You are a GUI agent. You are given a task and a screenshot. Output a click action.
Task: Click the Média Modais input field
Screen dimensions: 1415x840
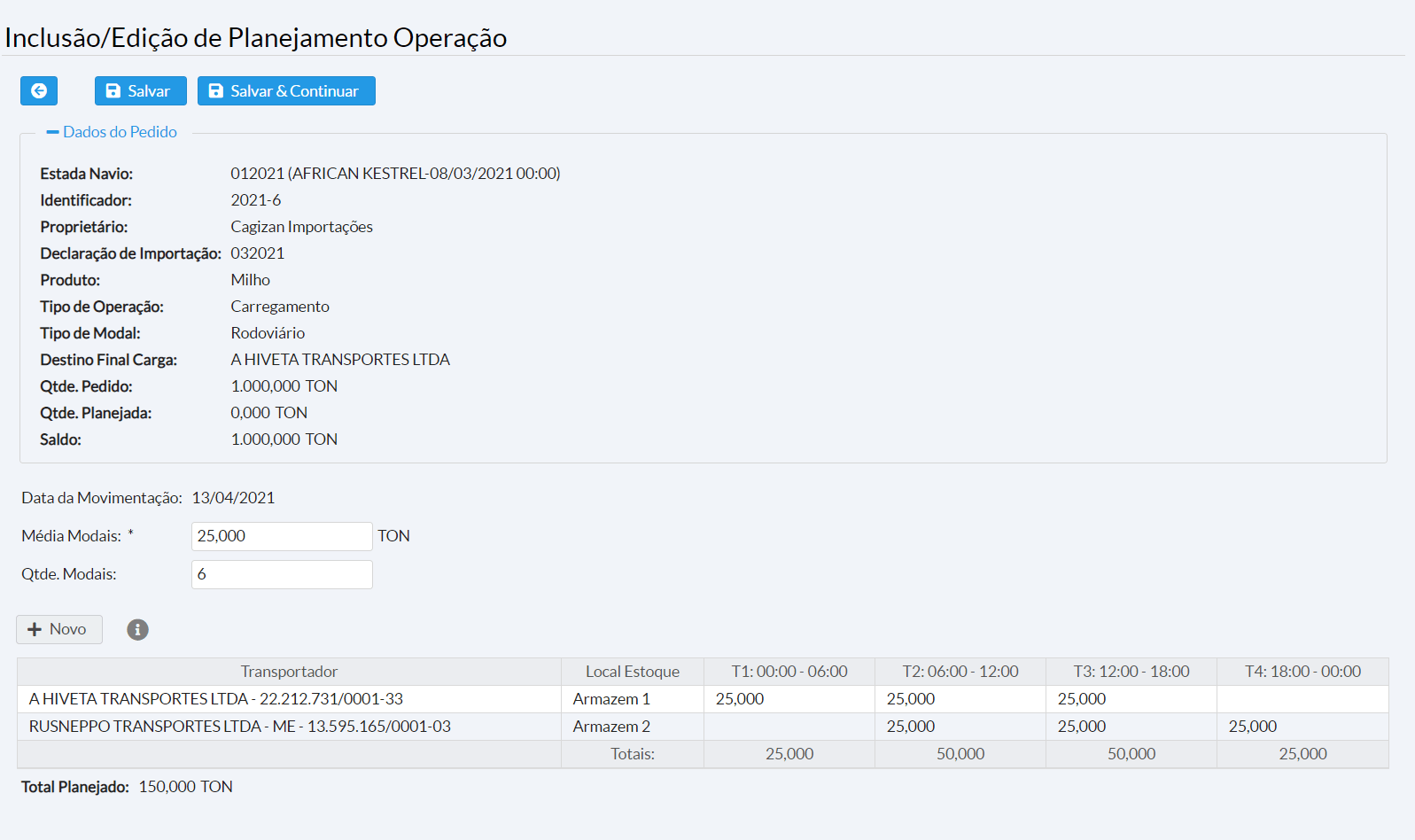point(282,536)
